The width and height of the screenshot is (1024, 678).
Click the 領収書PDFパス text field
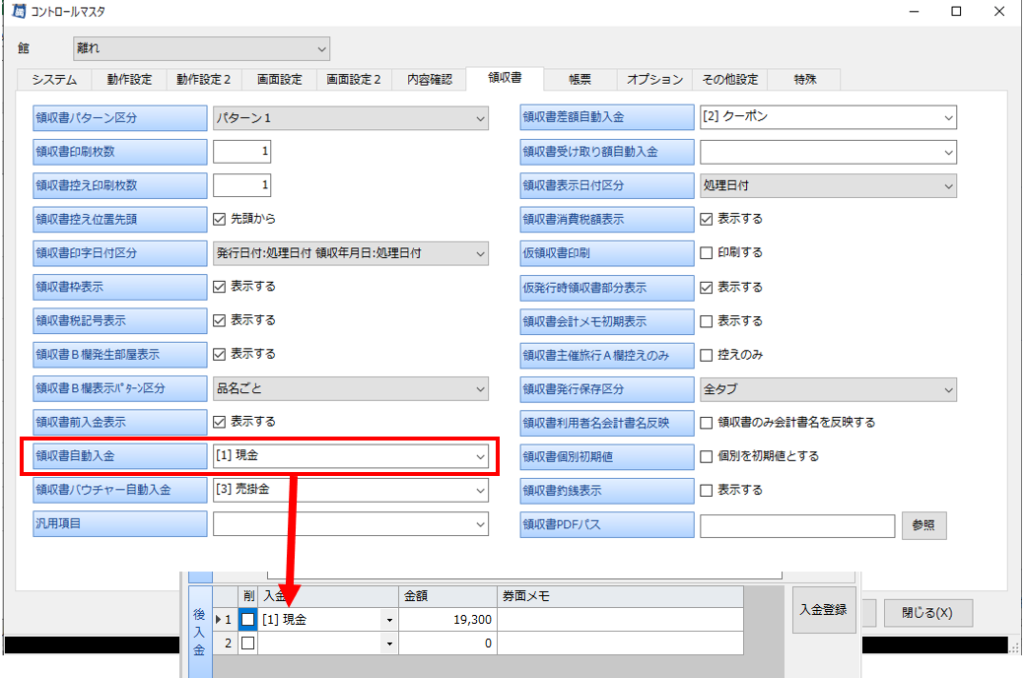pyautogui.click(x=797, y=526)
